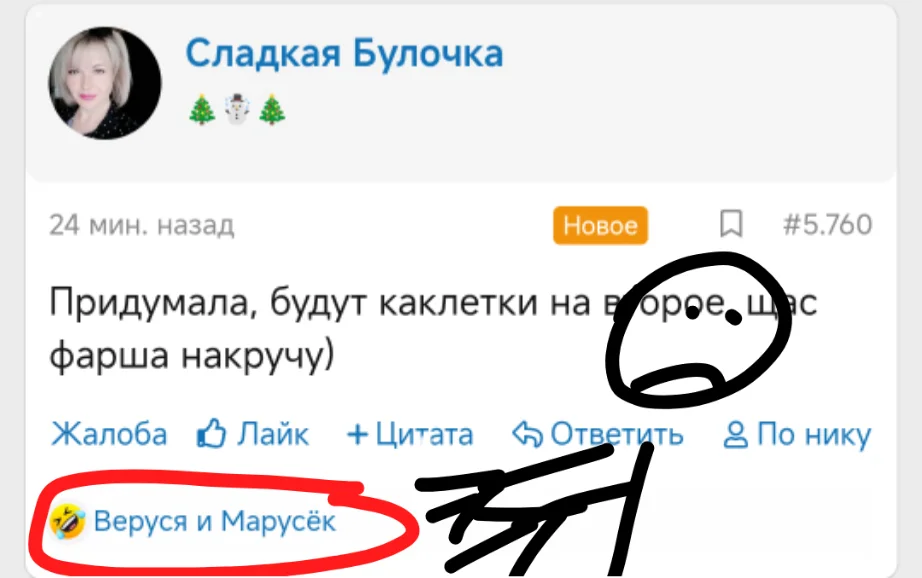This screenshot has width=922, height=578.
Task: Click the person icon beside По нику
Action: (736, 435)
